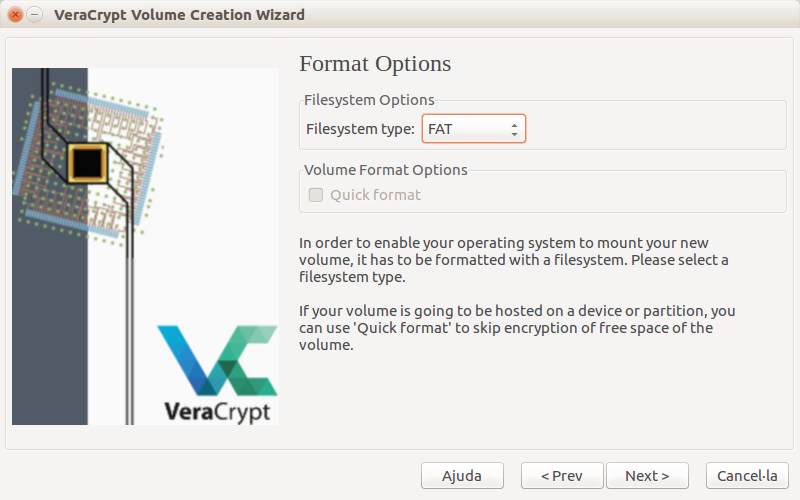Click the 'Filesystem Options' group title
The width and height of the screenshot is (800, 500).
point(369,100)
